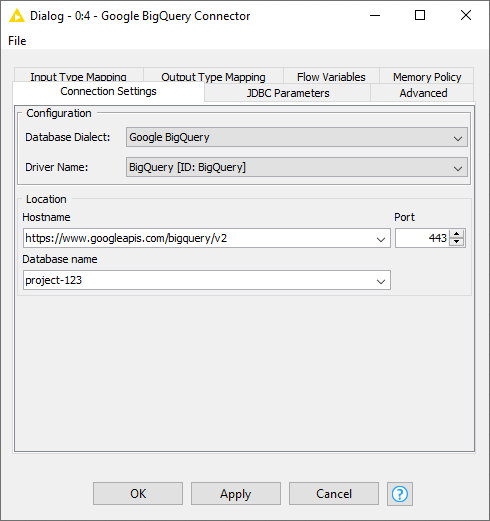Screen dimensions: 490x521
Task: Click the Cancel button
Action: [x=334, y=494]
